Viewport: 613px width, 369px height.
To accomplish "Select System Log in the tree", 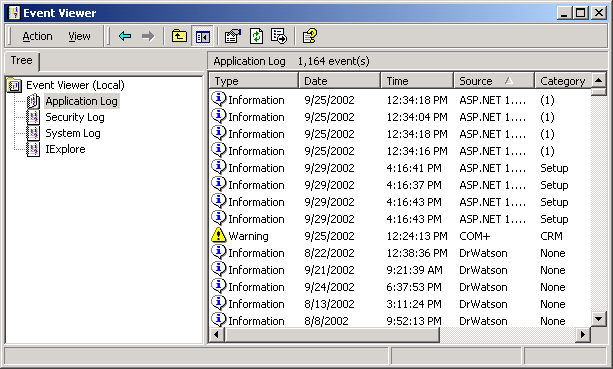I will coord(73,133).
